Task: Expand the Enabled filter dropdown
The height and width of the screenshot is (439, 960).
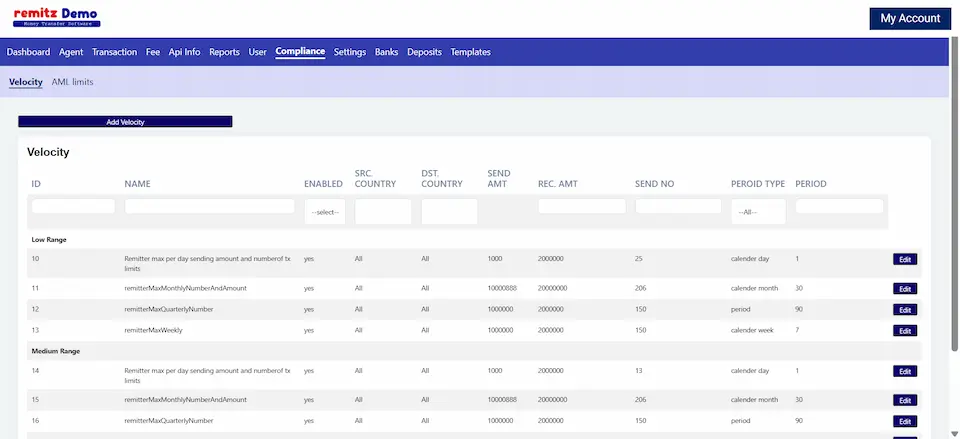Action: click(x=325, y=212)
